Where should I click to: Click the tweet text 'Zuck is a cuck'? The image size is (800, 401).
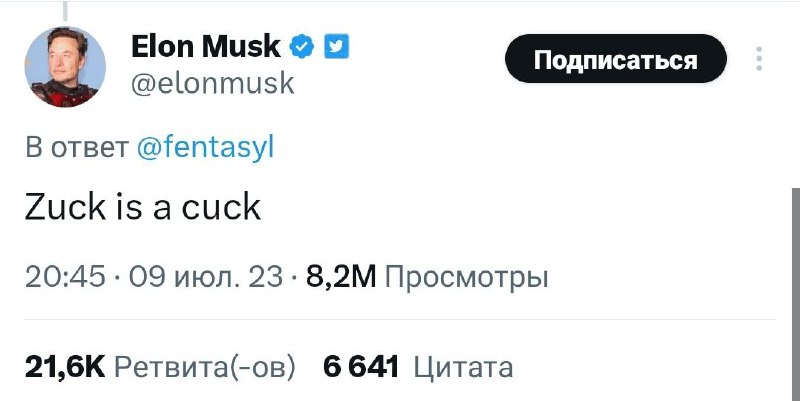coord(142,207)
